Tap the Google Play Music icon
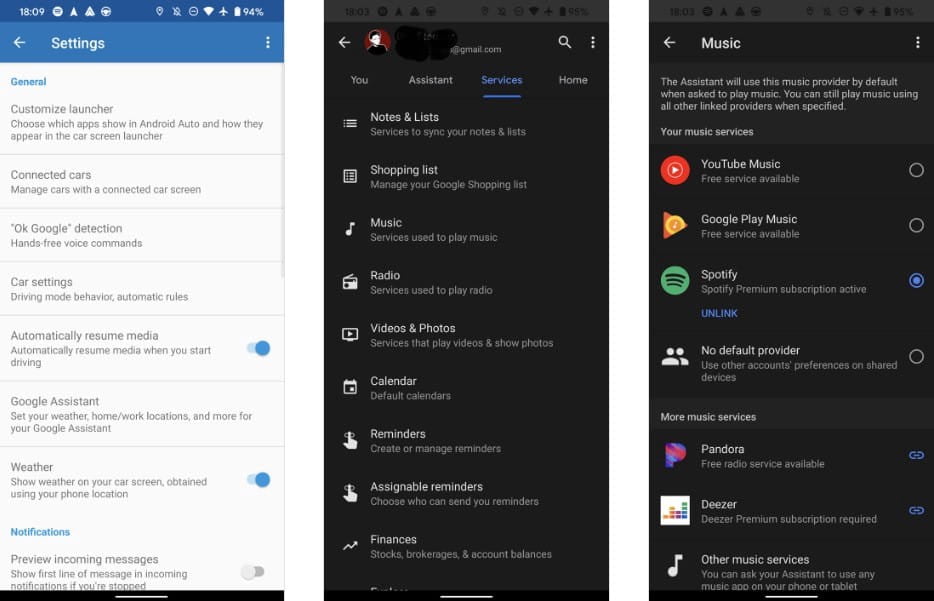 point(675,225)
